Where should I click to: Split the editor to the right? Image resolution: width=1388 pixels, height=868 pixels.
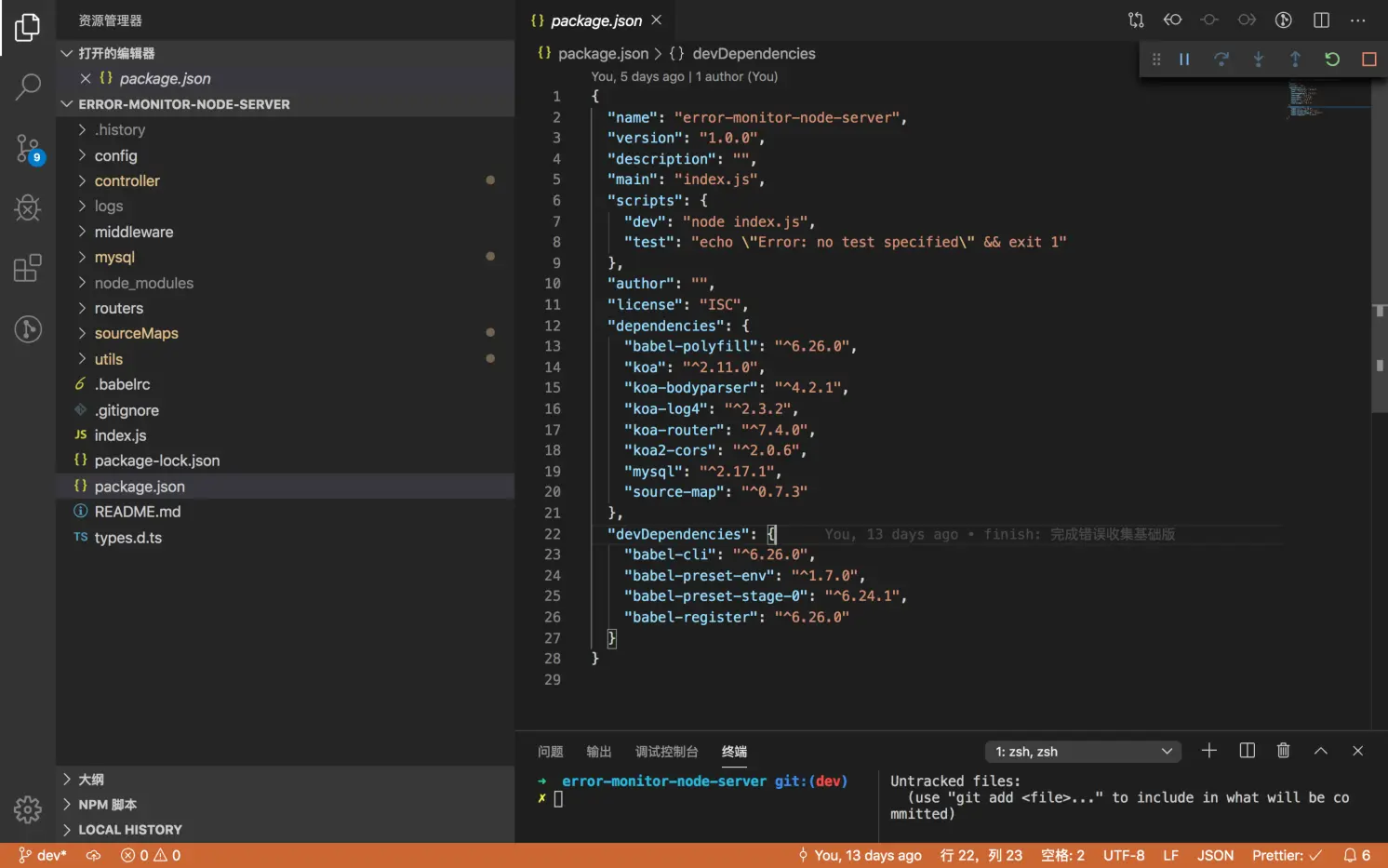pos(1321,20)
